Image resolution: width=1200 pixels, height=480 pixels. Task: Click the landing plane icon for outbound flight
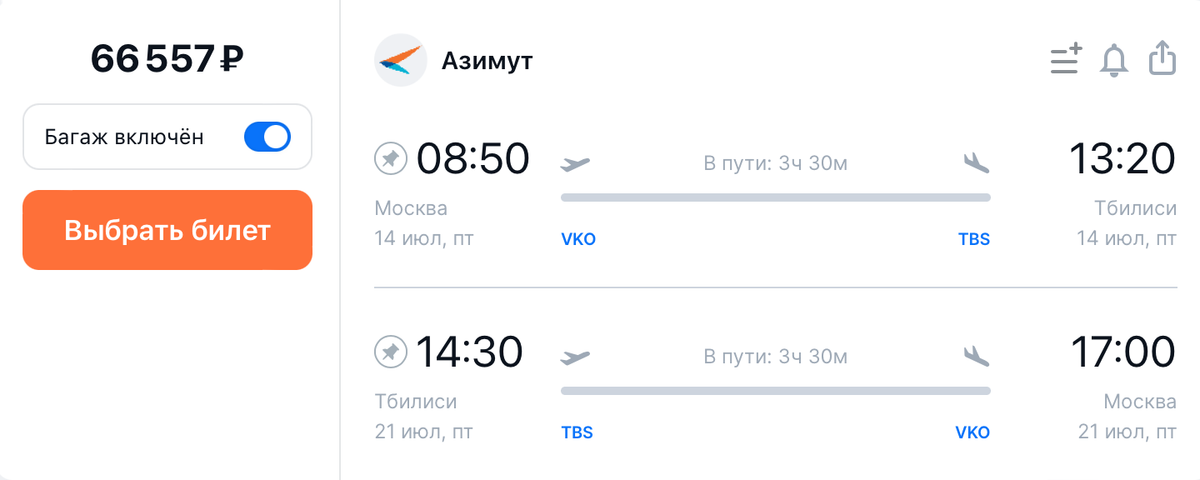(976, 163)
